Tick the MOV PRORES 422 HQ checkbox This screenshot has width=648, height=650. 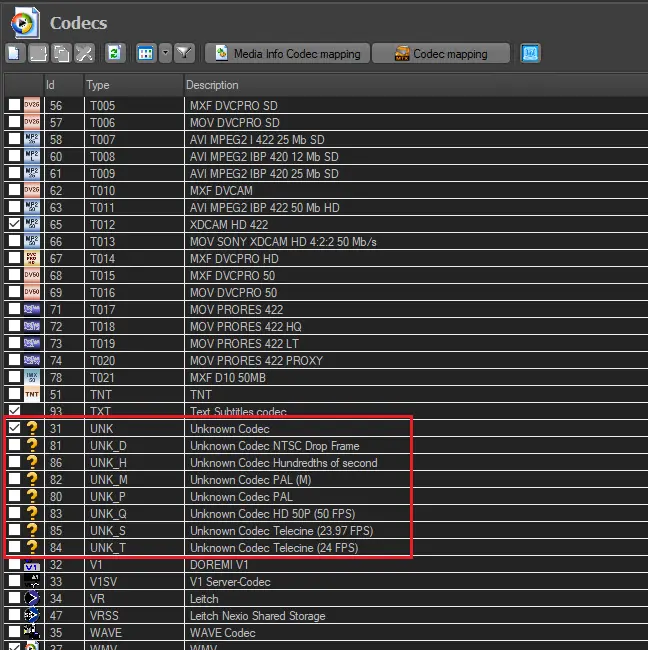click(14, 327)
